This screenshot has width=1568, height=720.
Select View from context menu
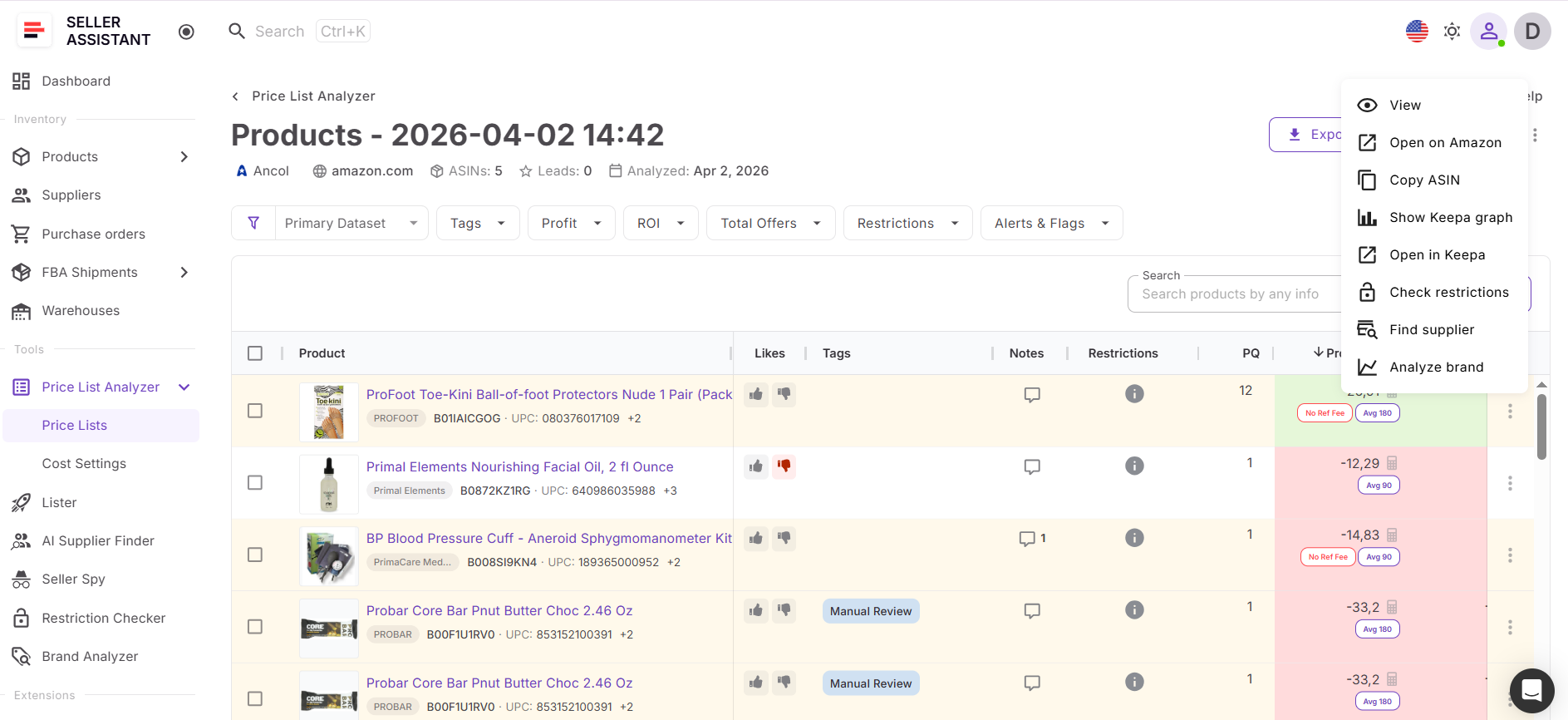click(1434, 105)
